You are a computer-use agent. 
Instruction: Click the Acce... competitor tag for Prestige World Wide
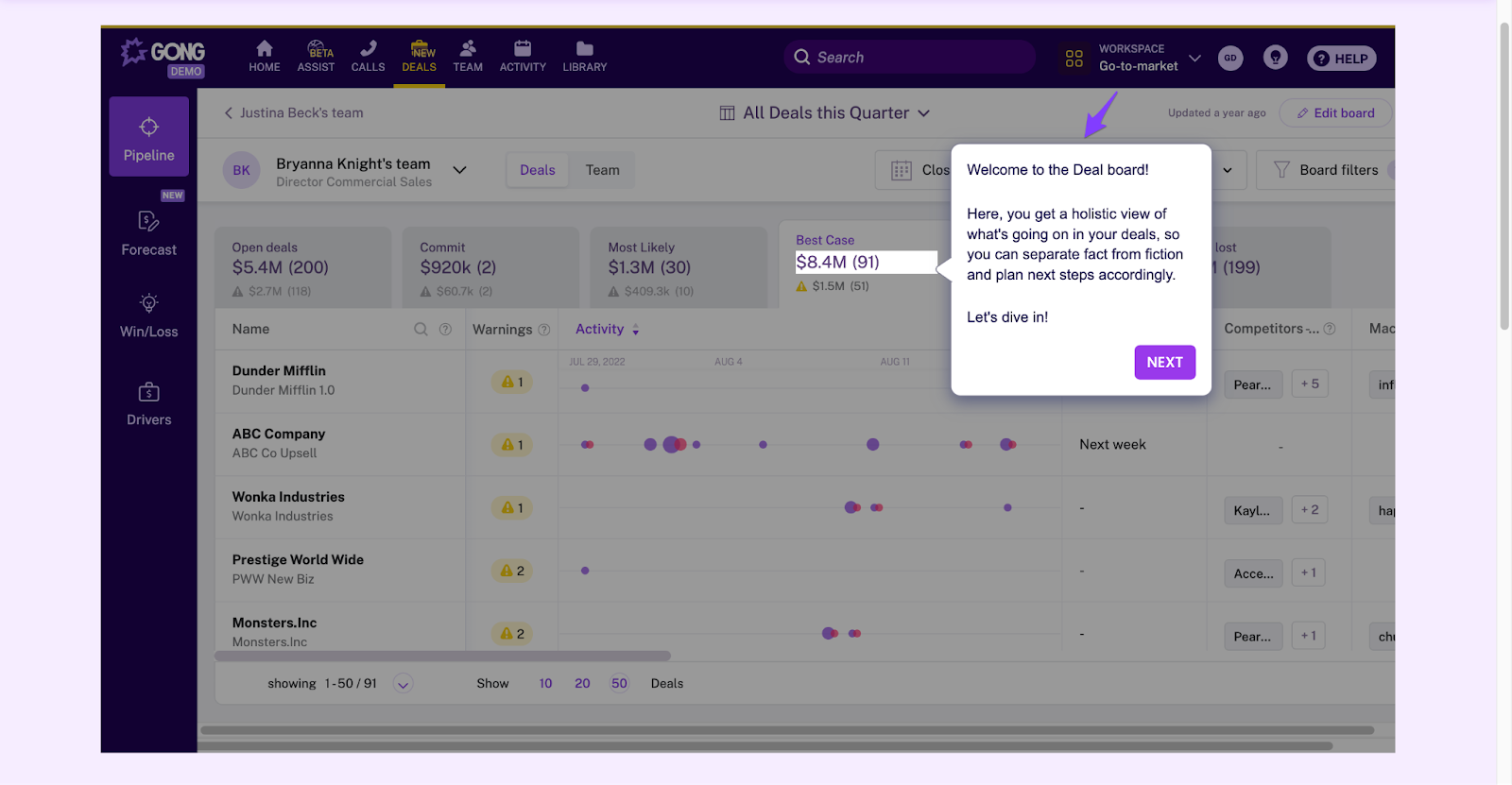point(1253,573)
